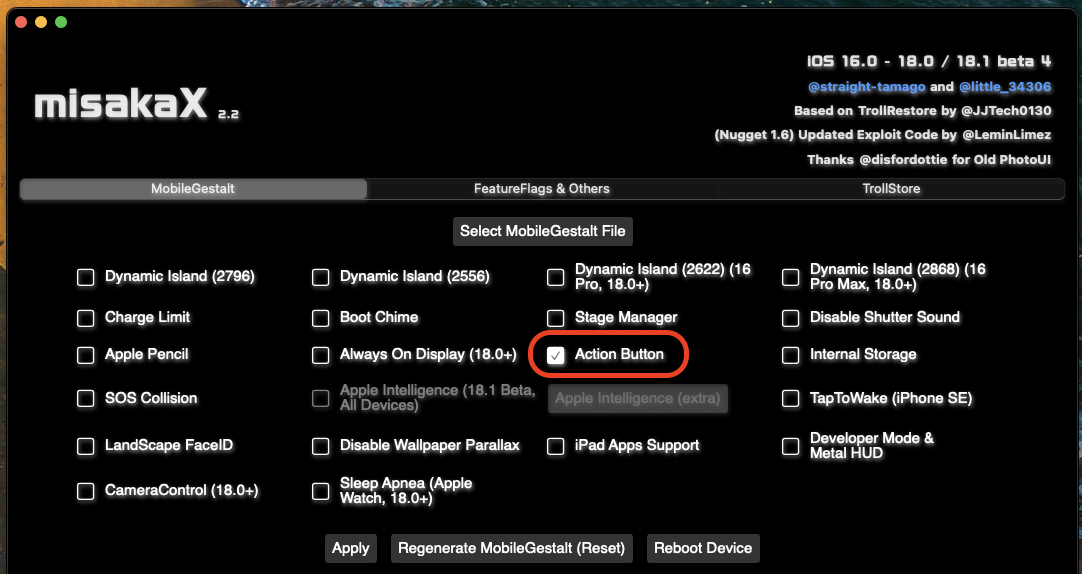Image resolution: width=1082 pixels, height=574 pixels.
Task: Tick Dynamic Island (2868) 16 Pro Max option
Action: pos(790,277)
